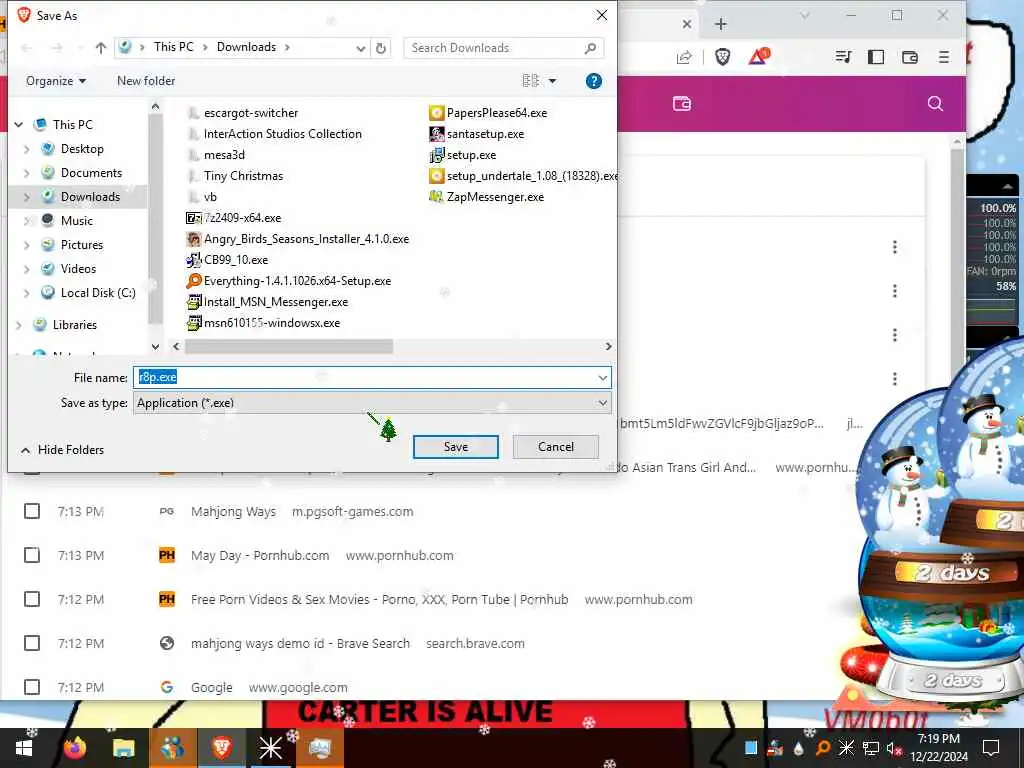
Task: Refresh the Downloads folder listing
Action: pos(381,48)
